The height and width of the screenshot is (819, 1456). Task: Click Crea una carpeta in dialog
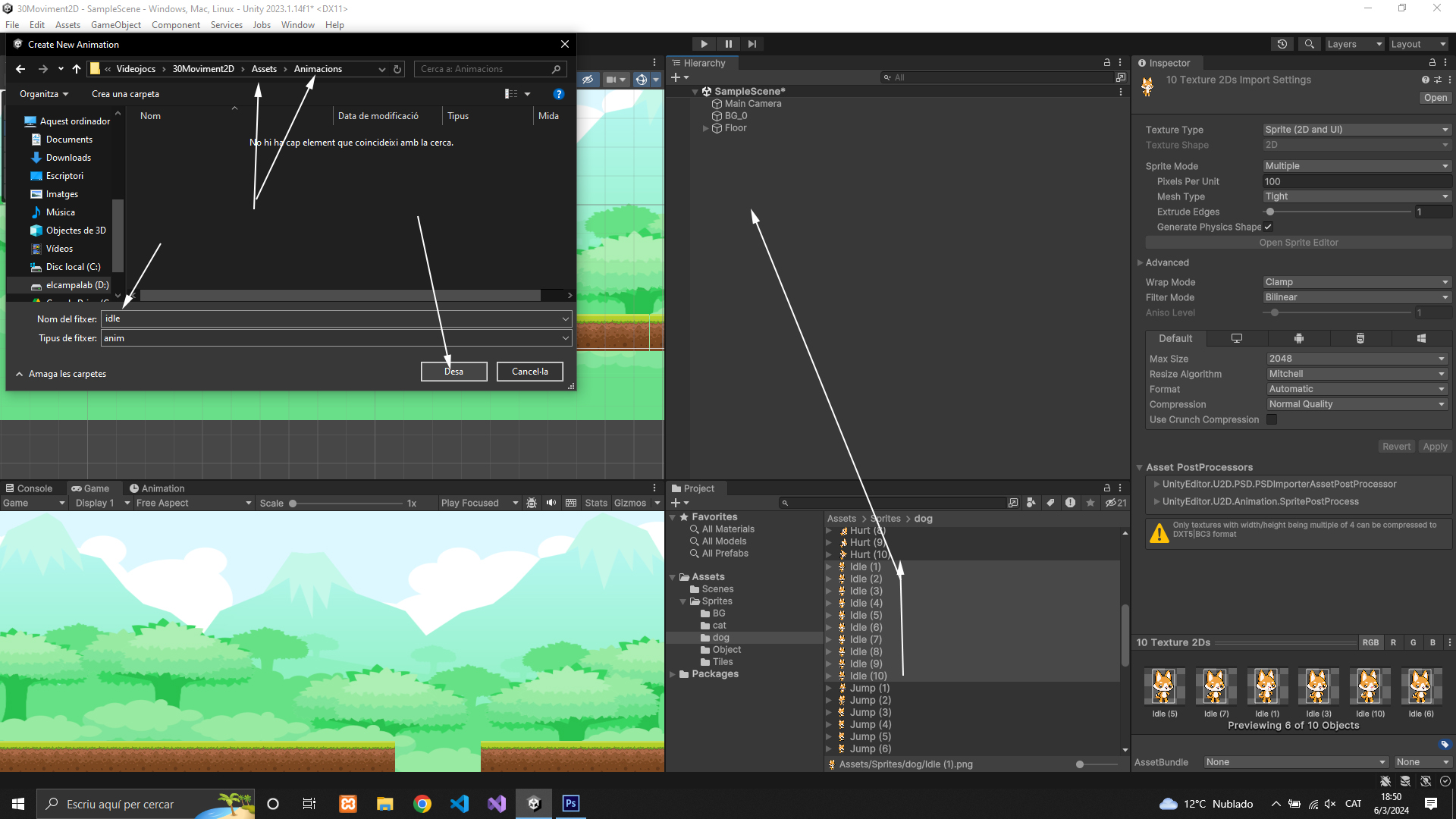pos(125,94)
